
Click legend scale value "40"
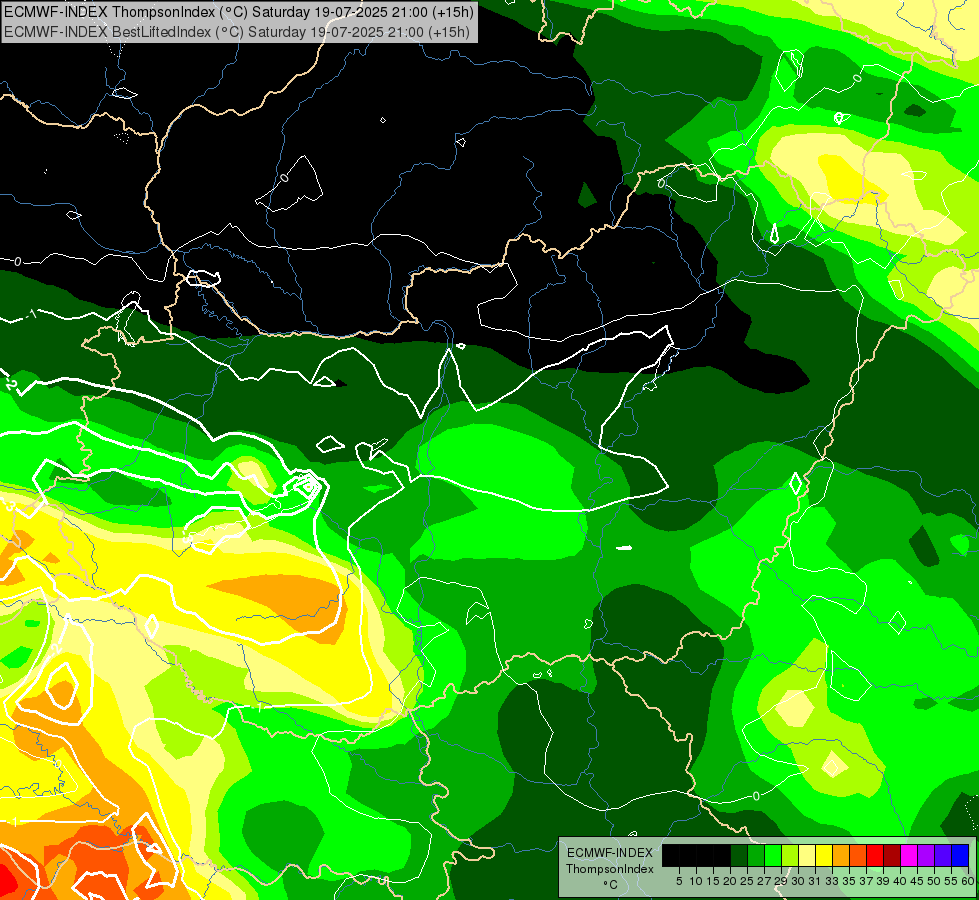[x=900, y=881]
